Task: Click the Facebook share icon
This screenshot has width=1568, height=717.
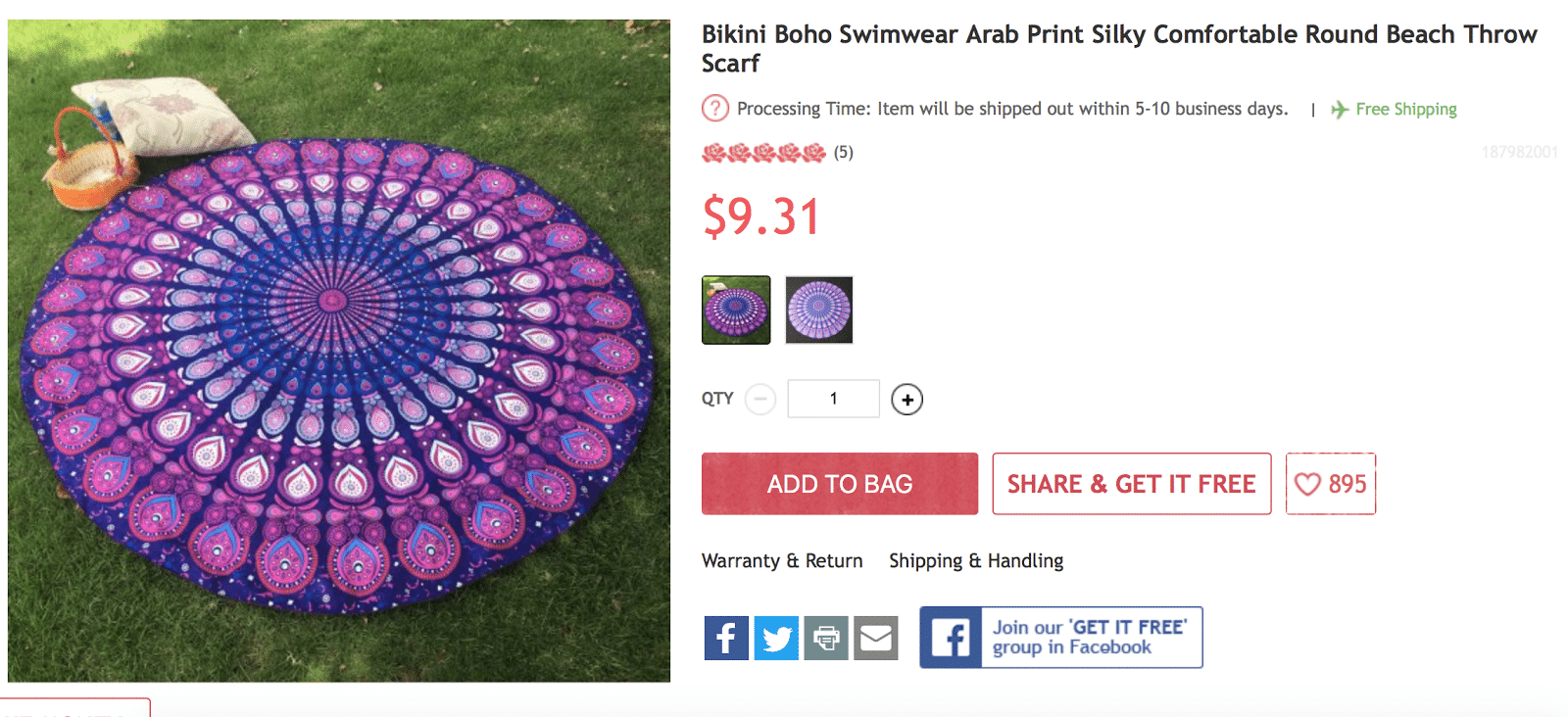Action: click(726, 638)
